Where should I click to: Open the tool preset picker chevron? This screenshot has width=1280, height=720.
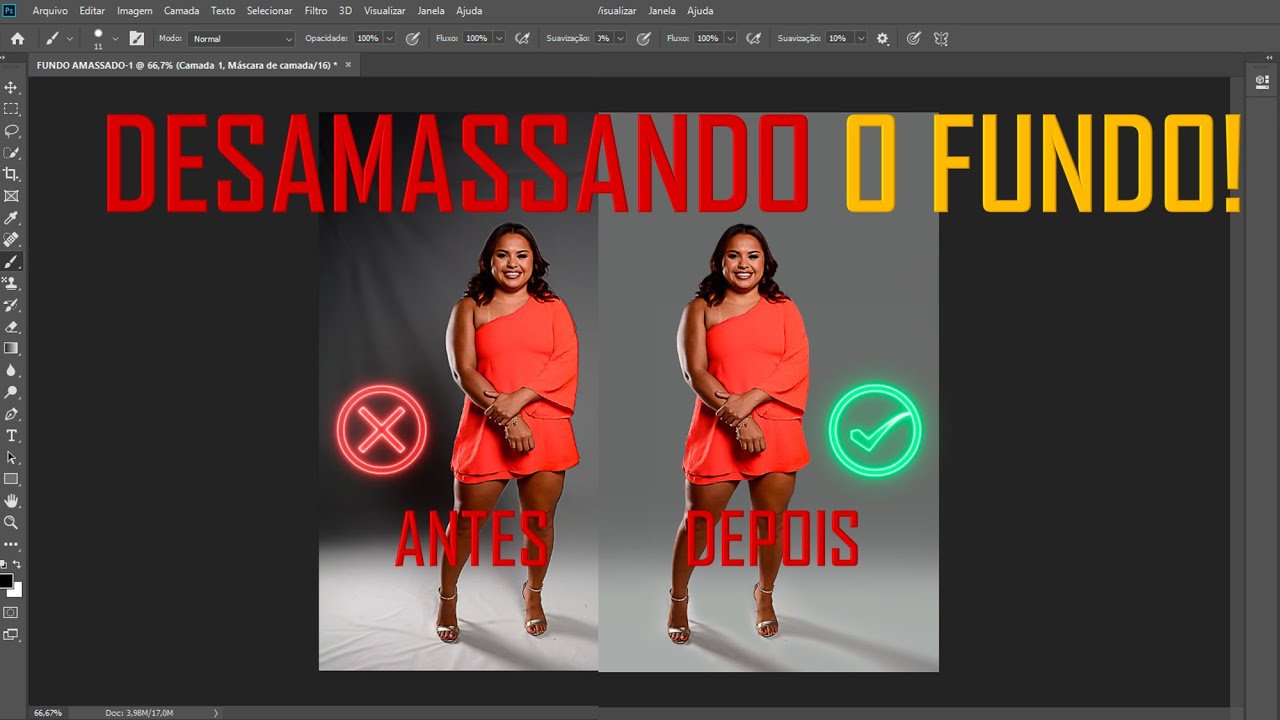[69, 39]
